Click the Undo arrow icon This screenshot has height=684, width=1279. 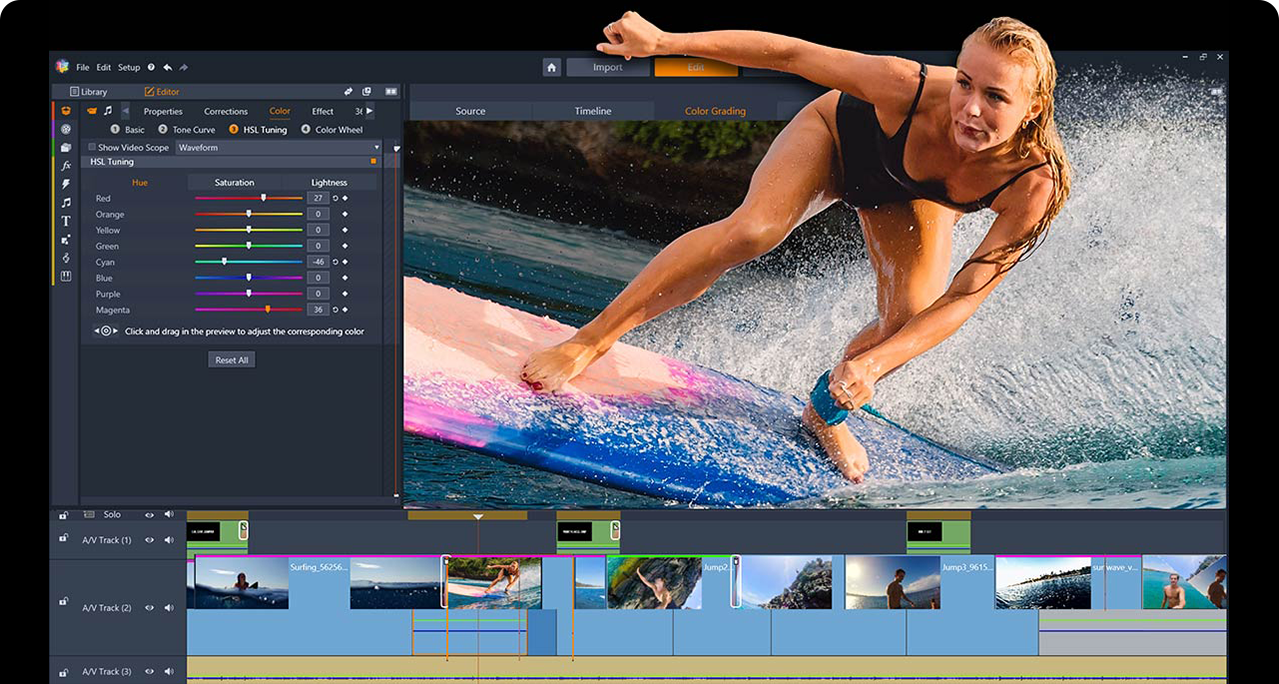[x=167, y=67]
